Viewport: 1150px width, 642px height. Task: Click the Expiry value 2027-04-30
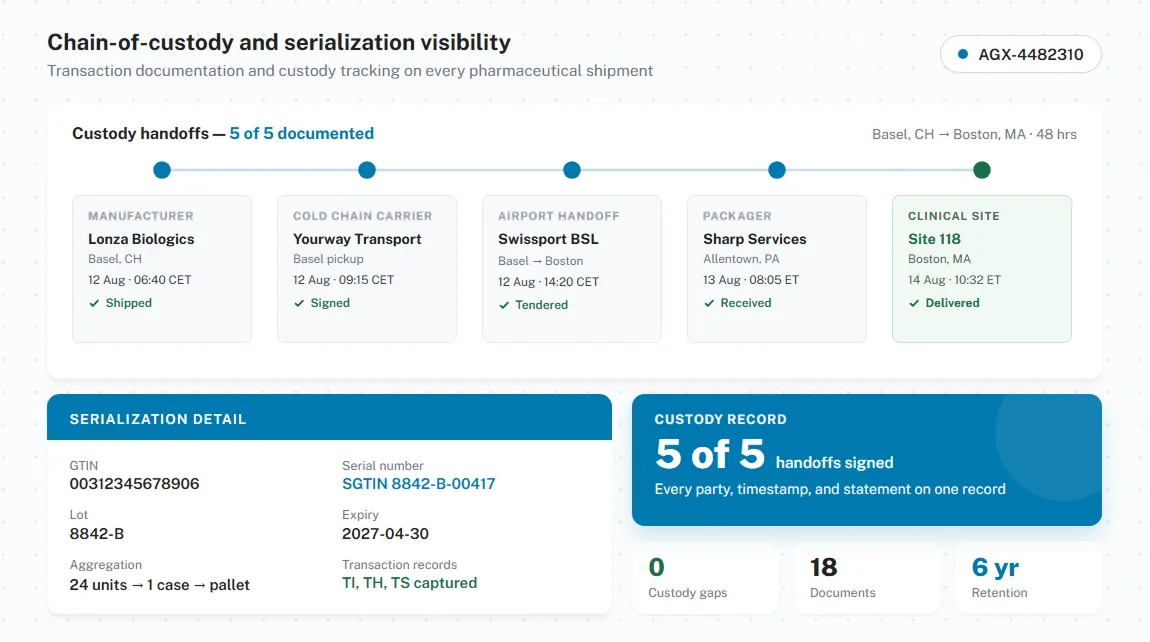click(x=385, y=533)
